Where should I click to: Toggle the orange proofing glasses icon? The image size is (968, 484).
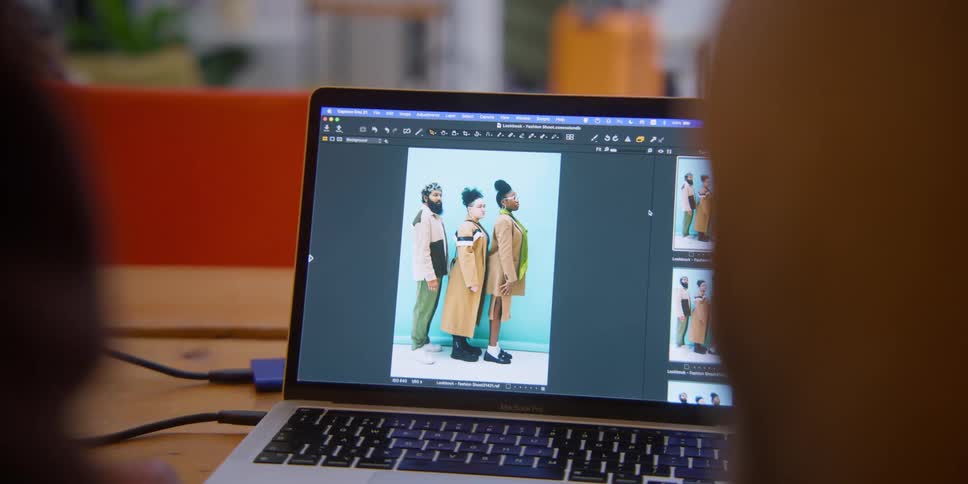click(x=640, y=139)
